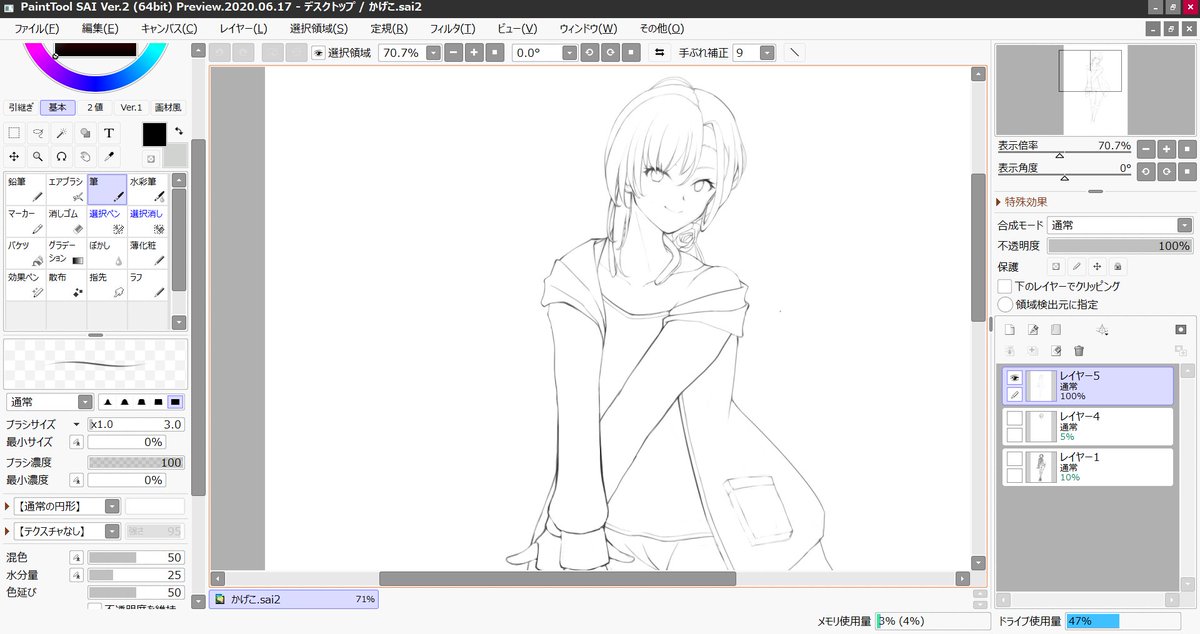Open brush size multiplier dropdown arrow
Screen dimensions: 1200x634
click(x=77, y=424)
